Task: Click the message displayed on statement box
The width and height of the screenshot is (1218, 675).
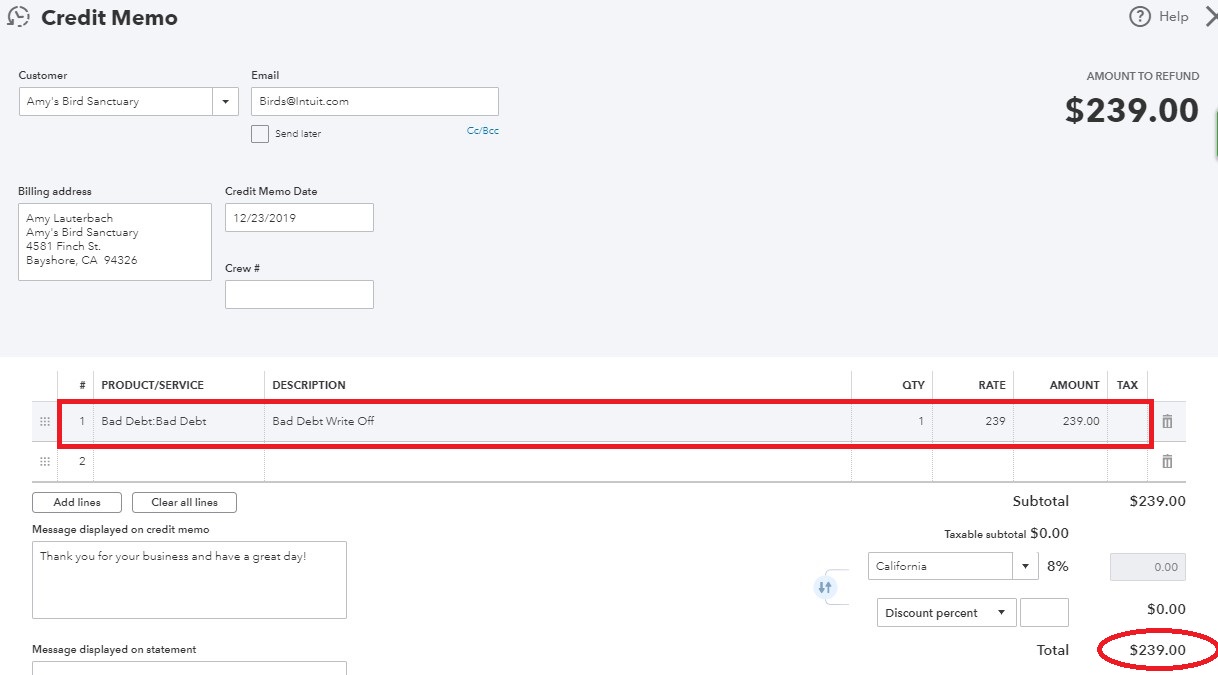Action: coord(189,668)
